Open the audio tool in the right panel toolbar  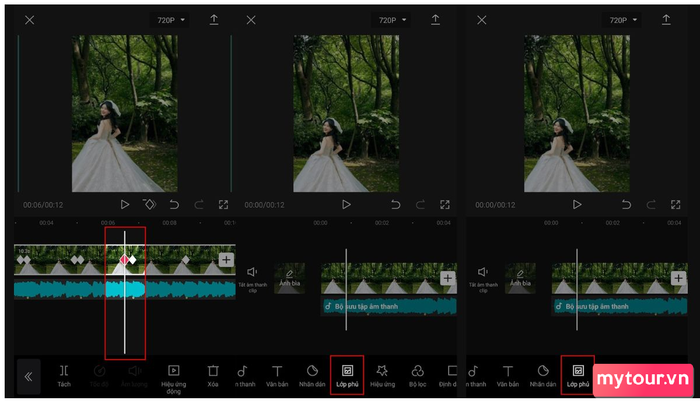(x=476, y=376)
